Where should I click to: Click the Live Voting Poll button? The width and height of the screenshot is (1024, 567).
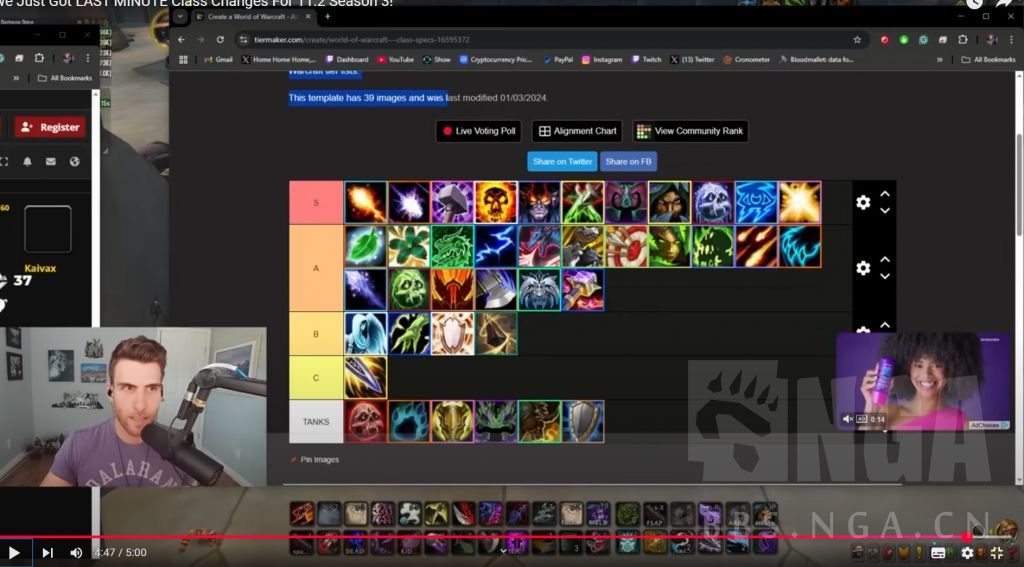coord(478,131)
